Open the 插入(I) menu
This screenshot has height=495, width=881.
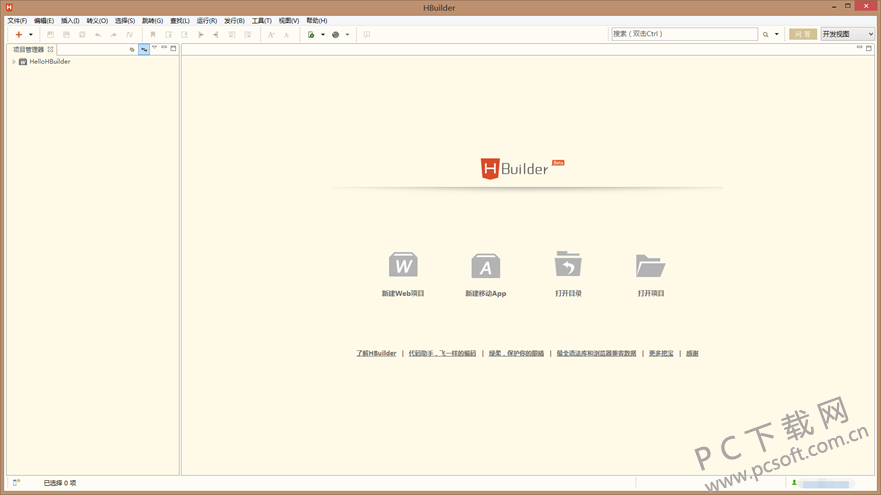click(70, 21)
